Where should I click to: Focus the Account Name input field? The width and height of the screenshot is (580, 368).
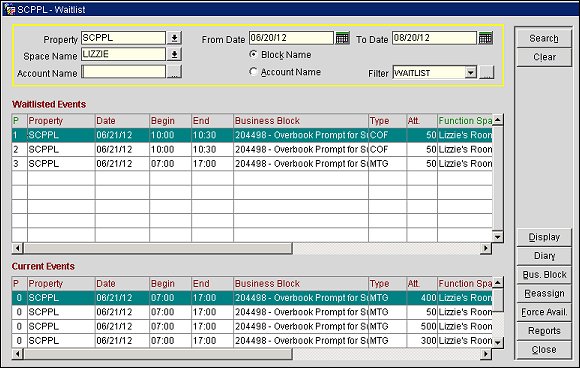click(x=123, y=72)
